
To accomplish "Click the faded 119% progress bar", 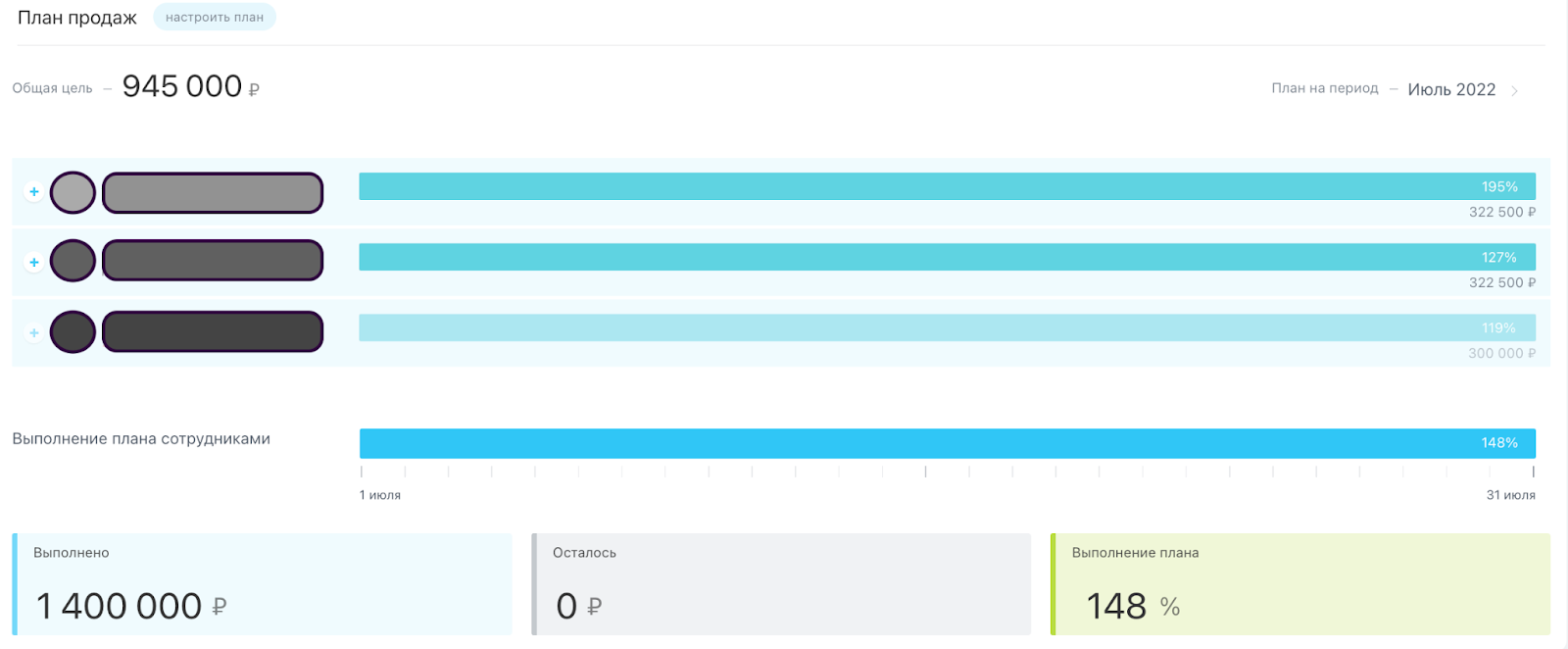I will point(947,327).
